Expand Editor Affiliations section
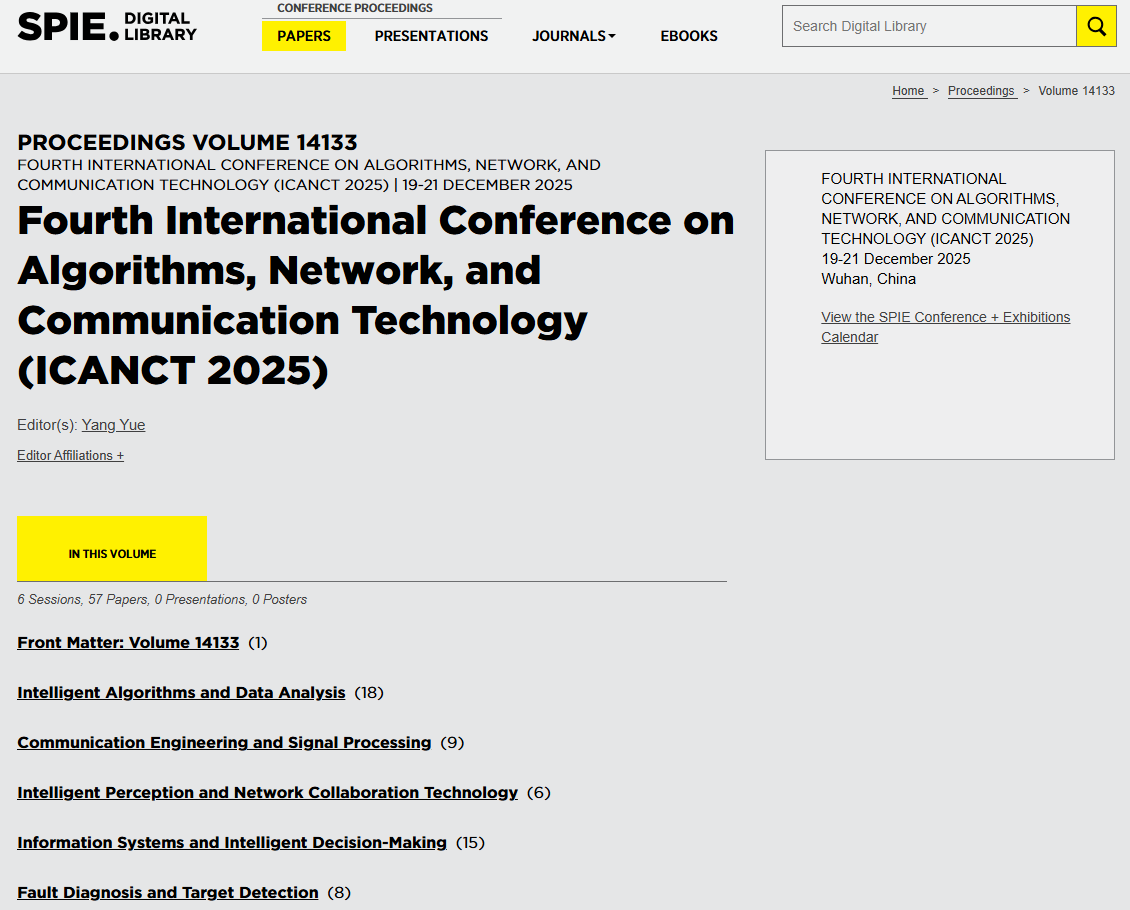The image size is (1130, 910). 70,456
